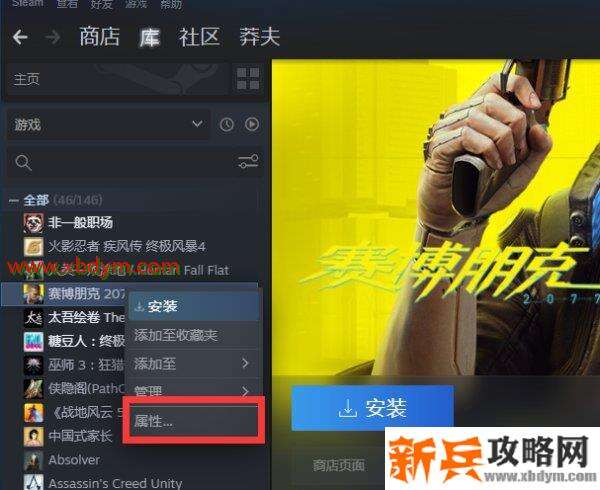
Task: Expand the 管理 submenu
Action: coord(192,391)
